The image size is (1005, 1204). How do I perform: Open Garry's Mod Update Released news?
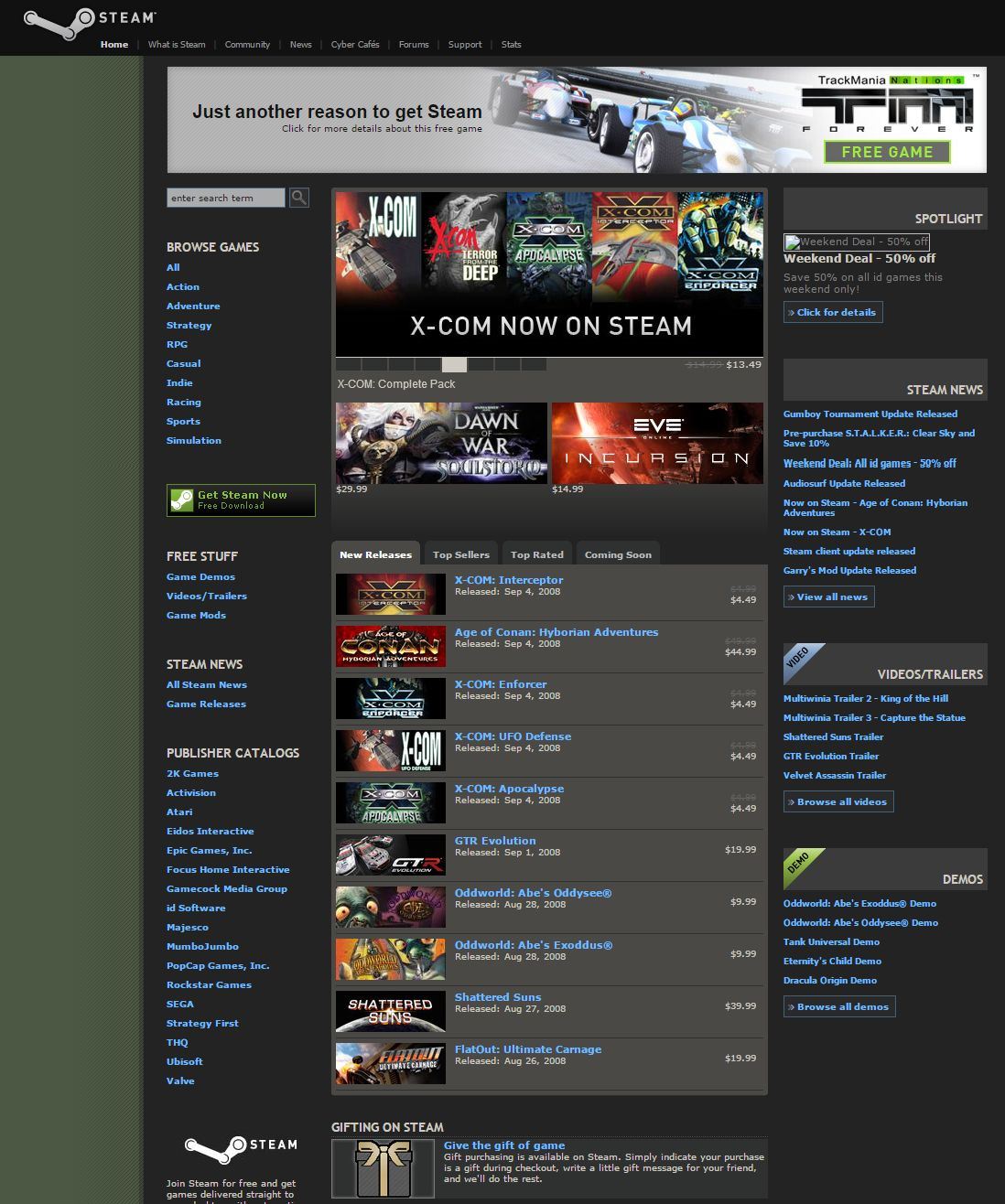point(849,570)
